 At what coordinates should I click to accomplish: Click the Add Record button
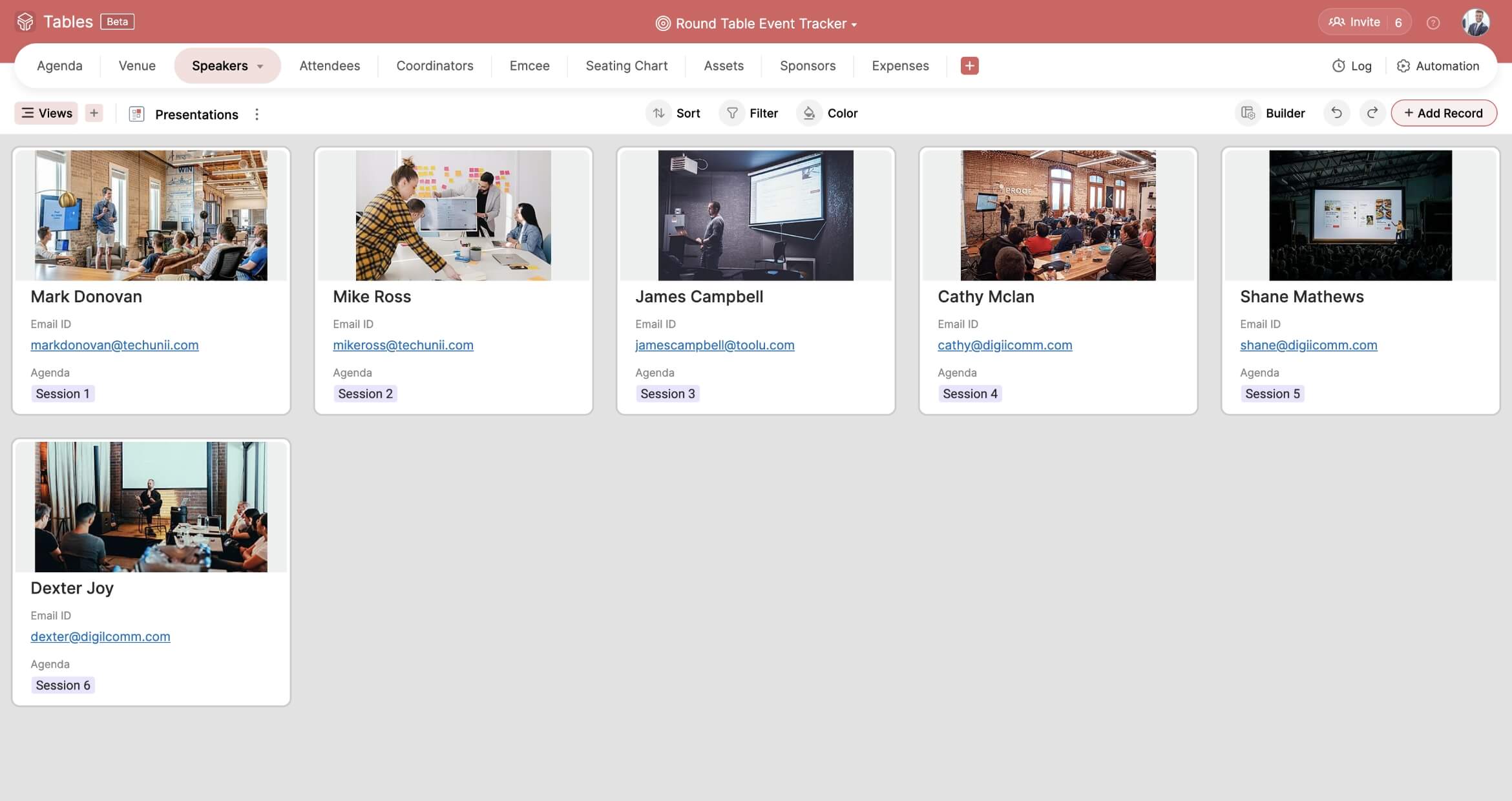pos(1444,113)
